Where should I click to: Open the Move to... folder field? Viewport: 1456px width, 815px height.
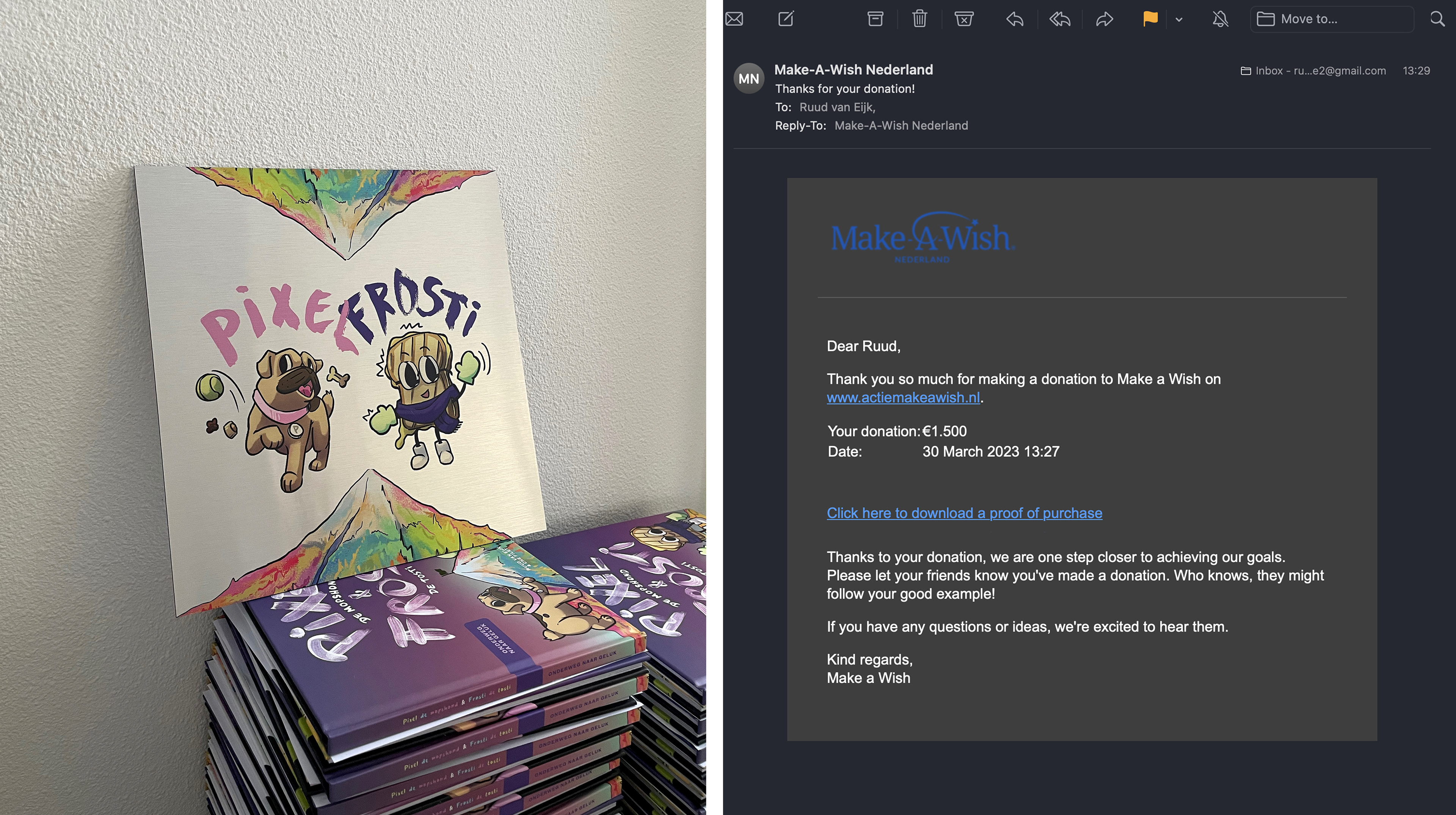pos(1332,19)
